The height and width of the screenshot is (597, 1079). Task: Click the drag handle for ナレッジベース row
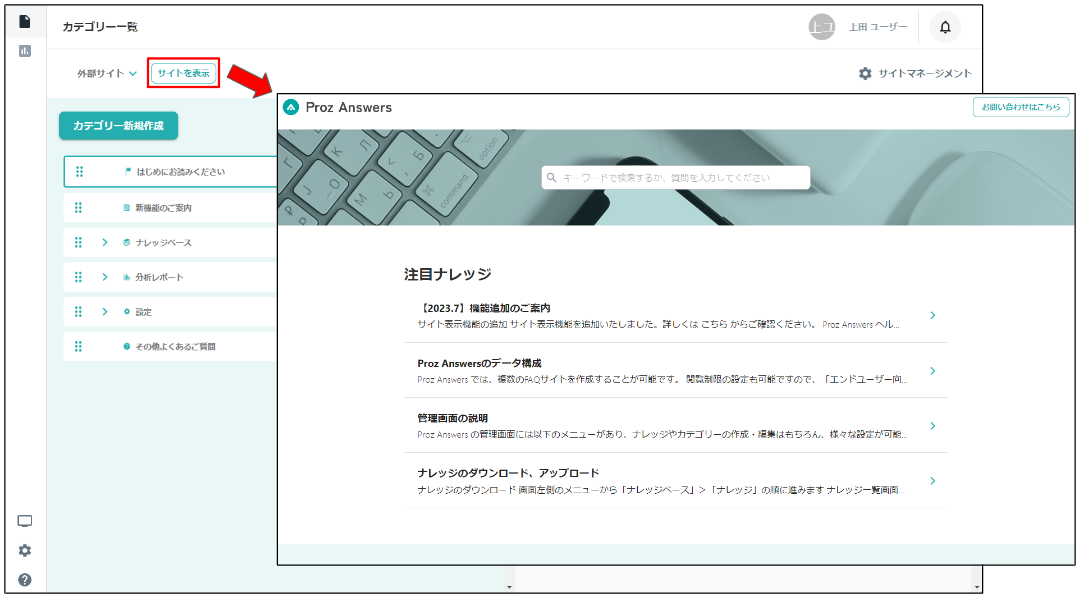pyautogui.click(x=78, y=243)
